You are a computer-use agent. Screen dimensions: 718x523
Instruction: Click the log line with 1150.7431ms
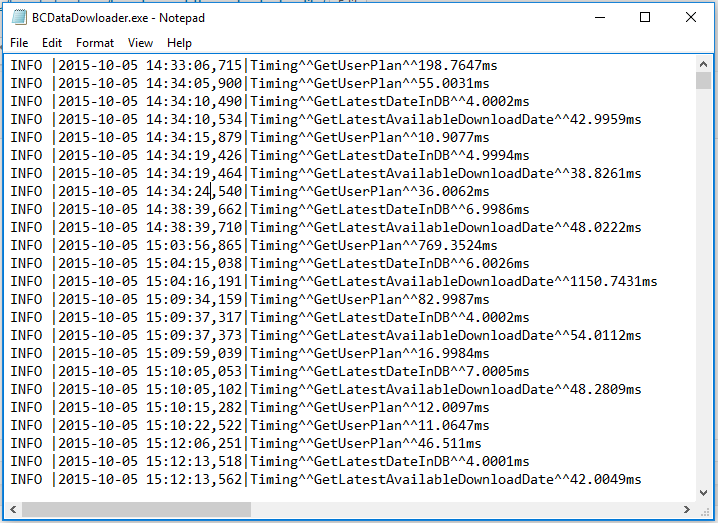[334, 281]
